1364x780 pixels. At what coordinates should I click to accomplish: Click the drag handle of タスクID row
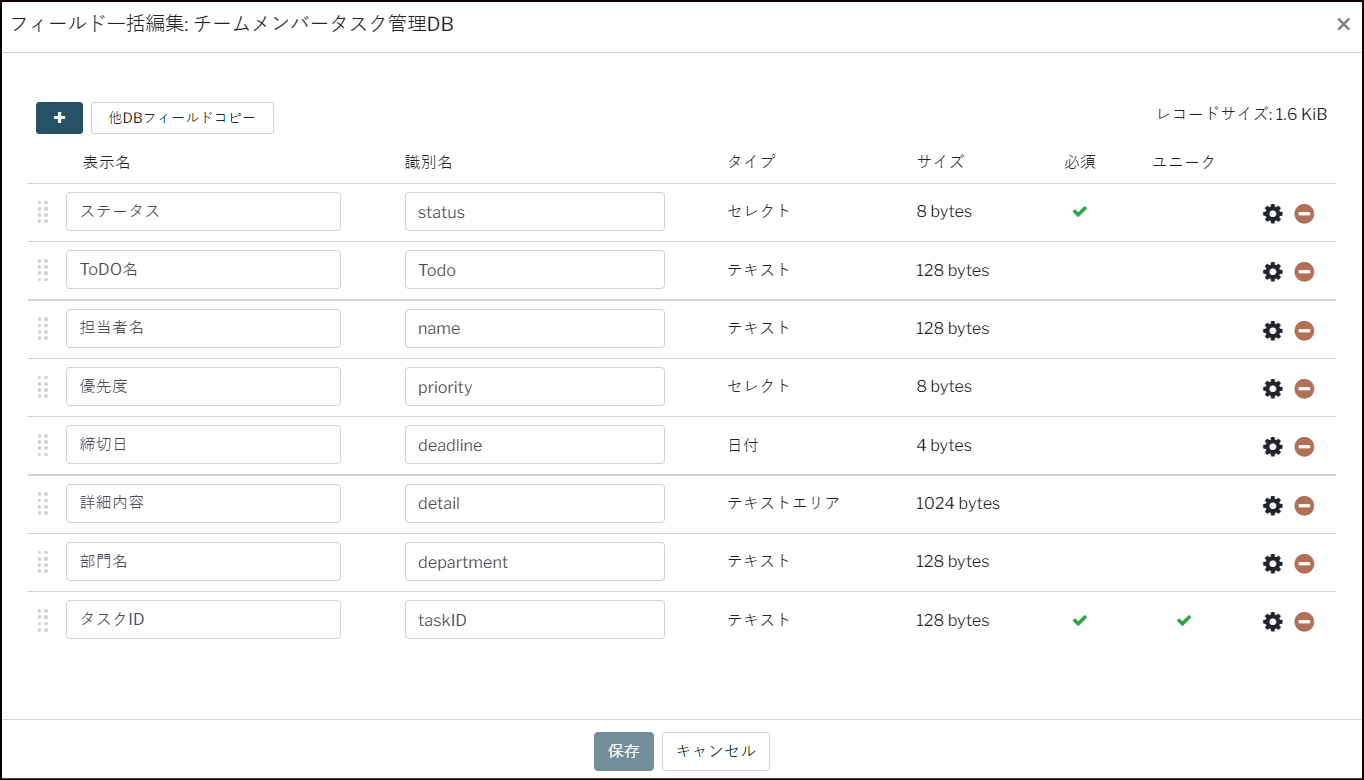pyautogui.click(x=43, y=620)
